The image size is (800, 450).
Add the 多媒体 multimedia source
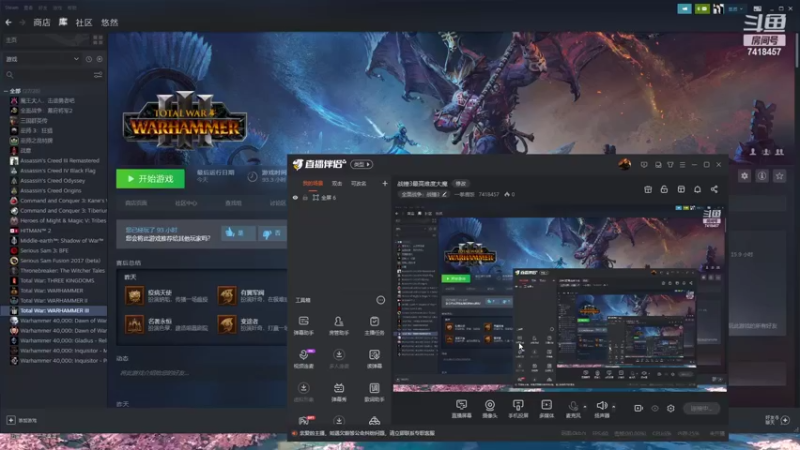(x=546, y=409)
